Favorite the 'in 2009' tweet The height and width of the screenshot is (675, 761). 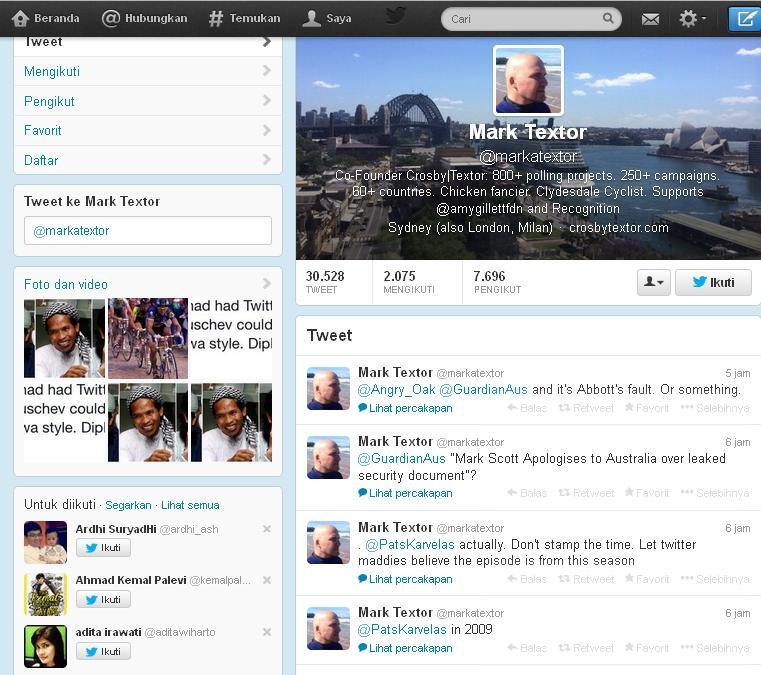(x=646, y=648)
